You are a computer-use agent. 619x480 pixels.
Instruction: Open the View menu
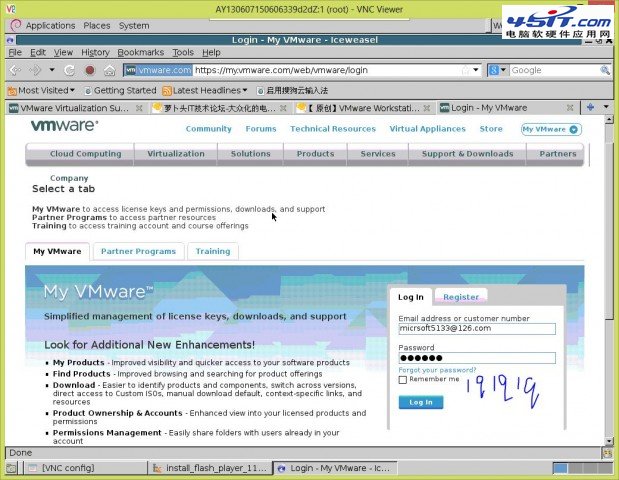click(63, 52)
